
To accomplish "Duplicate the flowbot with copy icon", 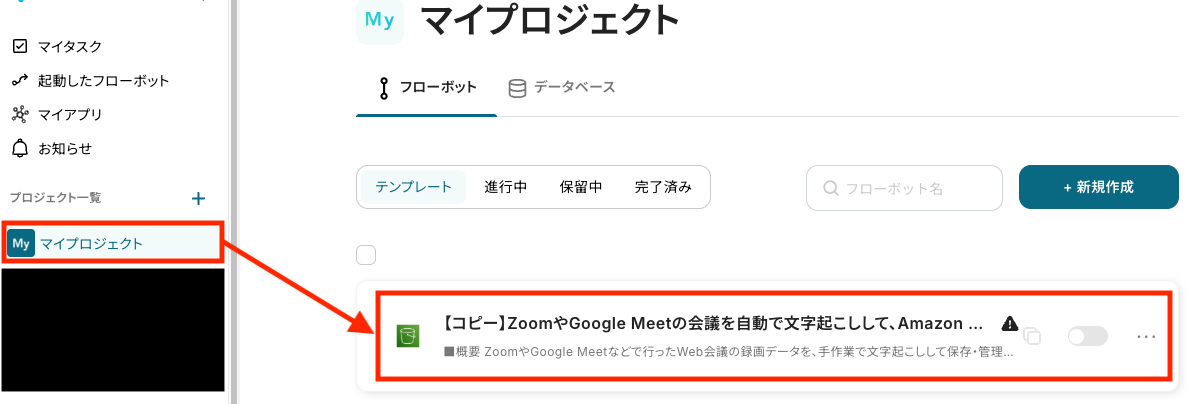I will coord(1033,337).
